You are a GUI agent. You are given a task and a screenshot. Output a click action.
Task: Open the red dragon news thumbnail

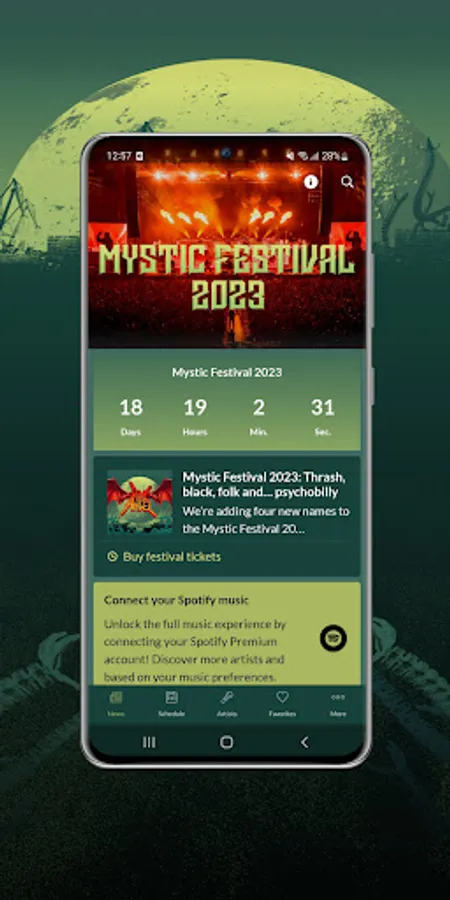click(139, 502)
